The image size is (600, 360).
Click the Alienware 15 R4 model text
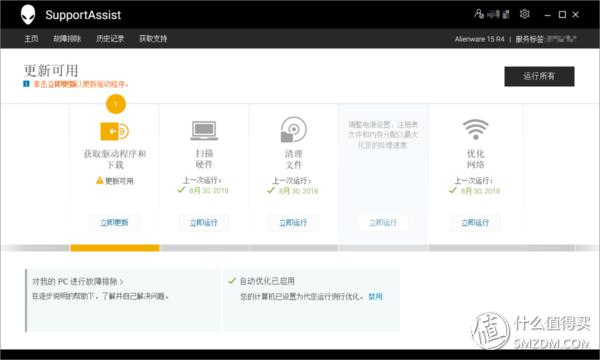[479, 39]
